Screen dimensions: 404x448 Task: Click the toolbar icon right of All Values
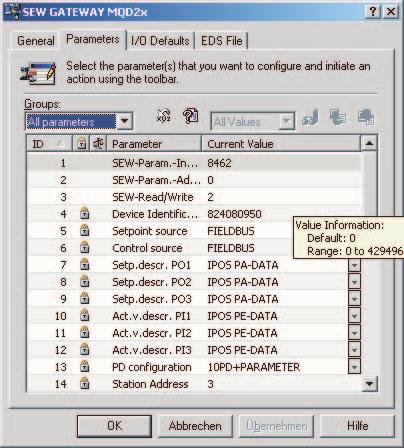point(311,117)
